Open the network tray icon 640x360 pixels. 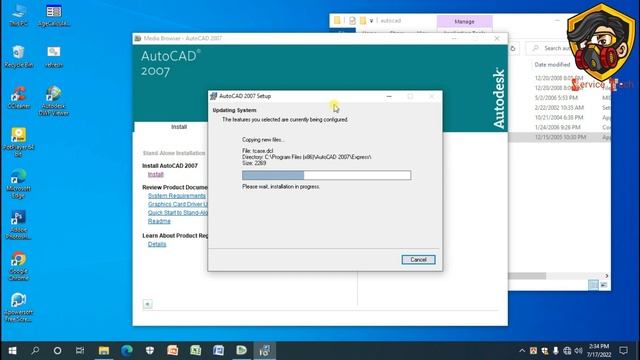pyautogui.click(x=567, y=351)
